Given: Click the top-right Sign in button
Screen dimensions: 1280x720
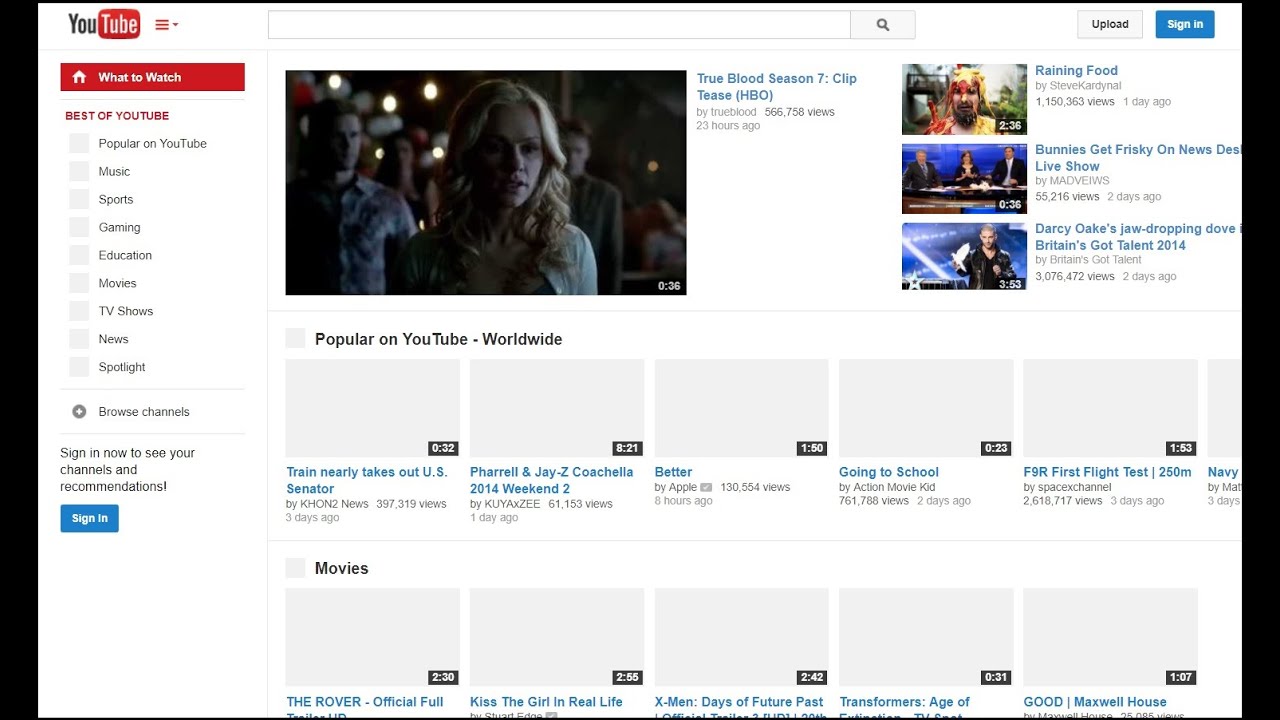Looking at the screenshot, I should tap(1185, 24).
